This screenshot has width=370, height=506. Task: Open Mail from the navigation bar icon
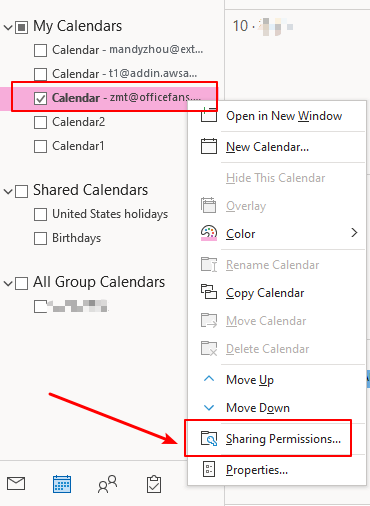click(x=16, y=483)
